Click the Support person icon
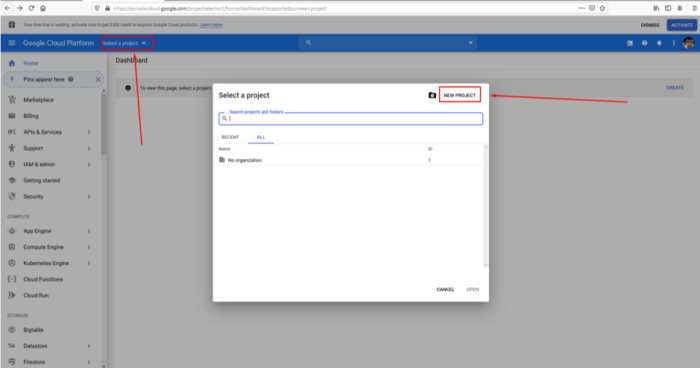The width and height of the screenshot is (700, 368). 12,148
